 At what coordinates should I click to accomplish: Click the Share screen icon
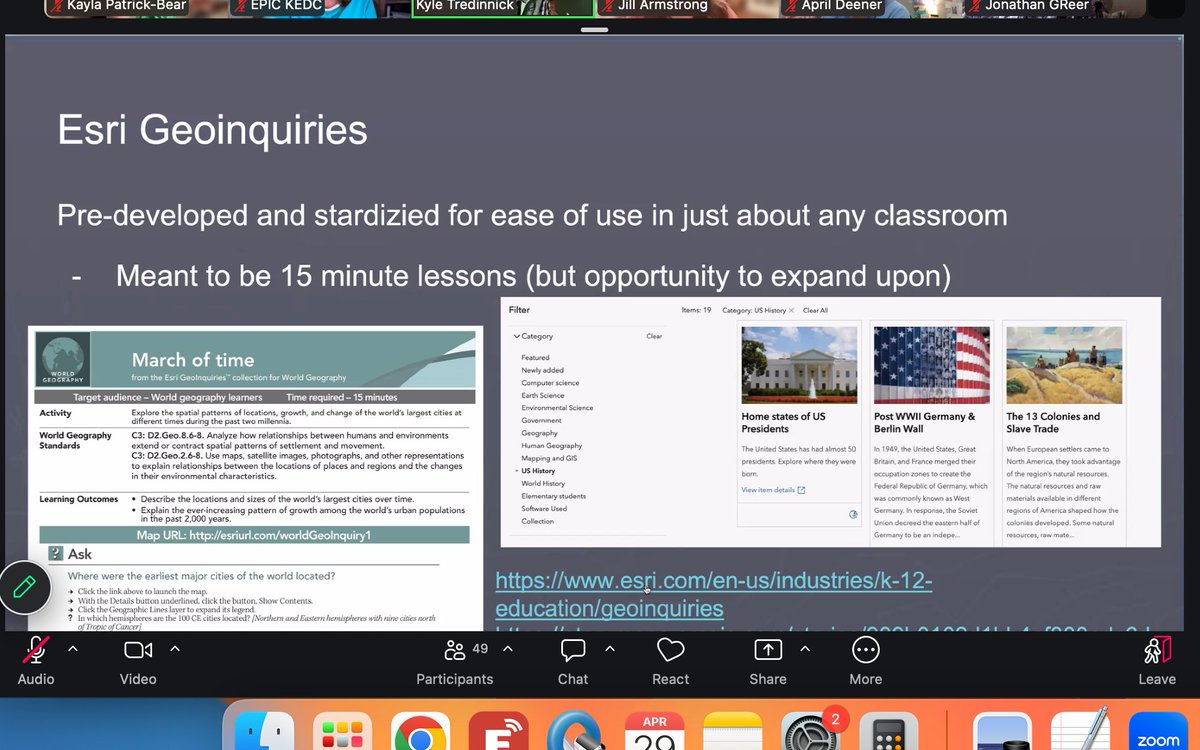[x=768, y=650]
